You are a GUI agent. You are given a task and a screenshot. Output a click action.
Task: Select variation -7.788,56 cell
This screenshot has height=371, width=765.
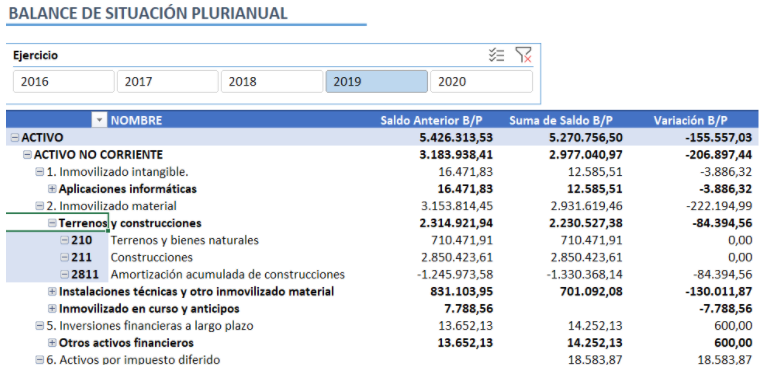(x=725, y=309)
